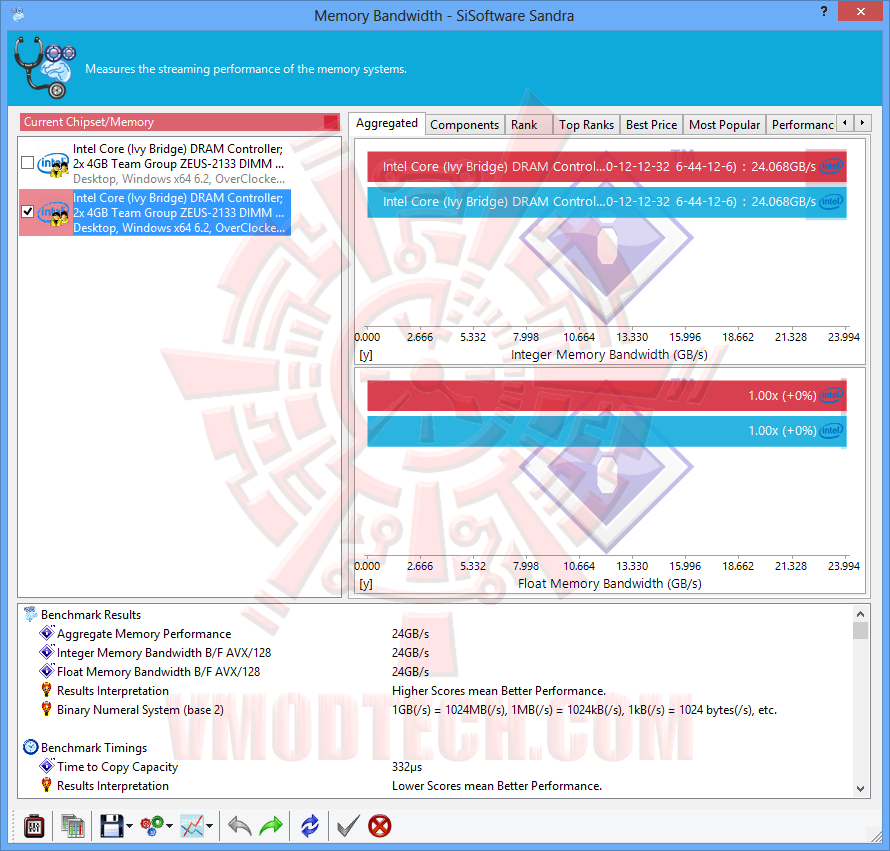Click the results panel scroll-down arrow

(860, 789)
